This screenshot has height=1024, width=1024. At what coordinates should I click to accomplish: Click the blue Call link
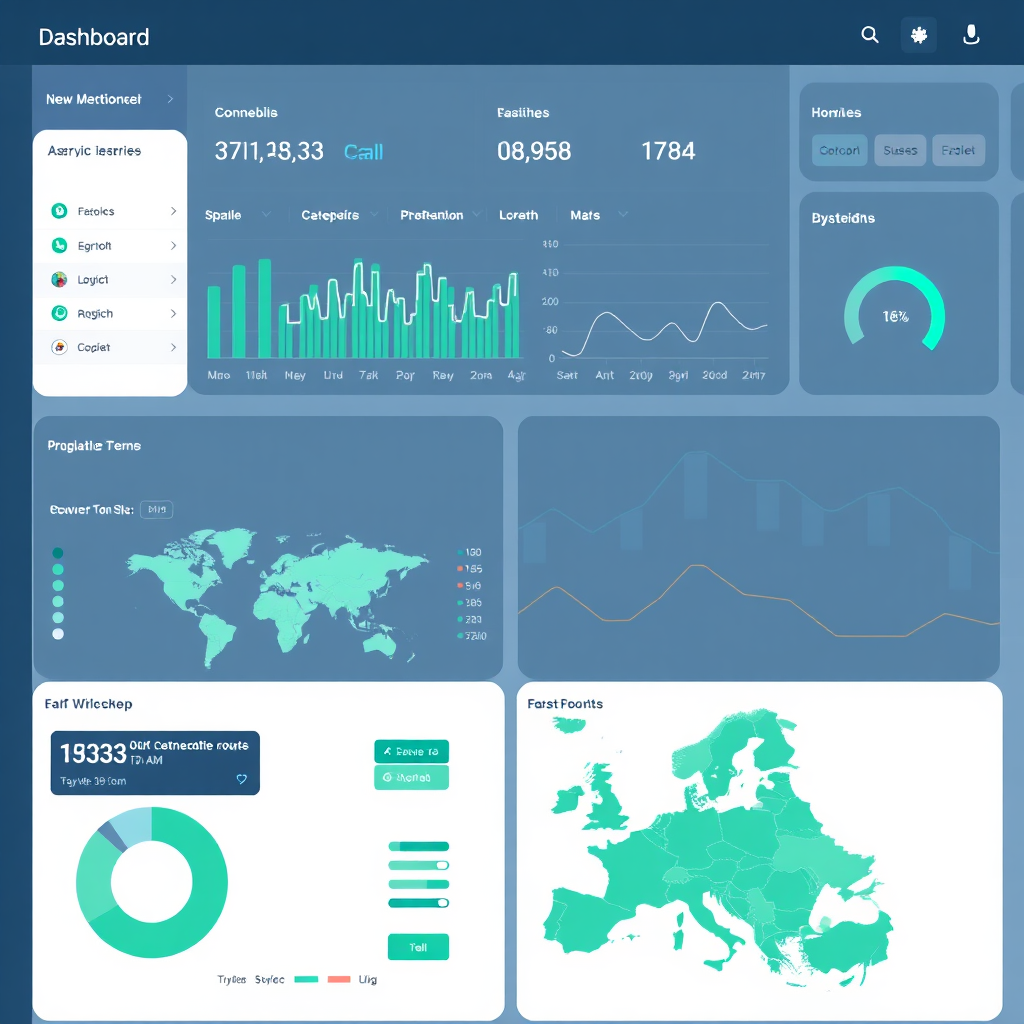363,152
